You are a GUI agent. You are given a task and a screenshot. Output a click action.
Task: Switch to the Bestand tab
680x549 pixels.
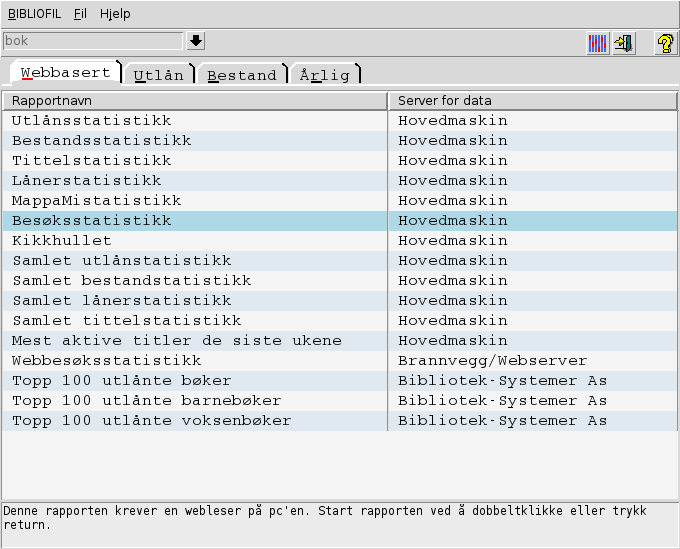242,75
